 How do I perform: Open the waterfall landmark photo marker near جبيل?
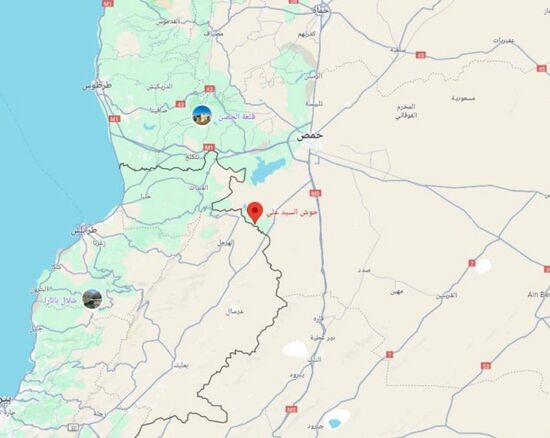tap(92, 299)
